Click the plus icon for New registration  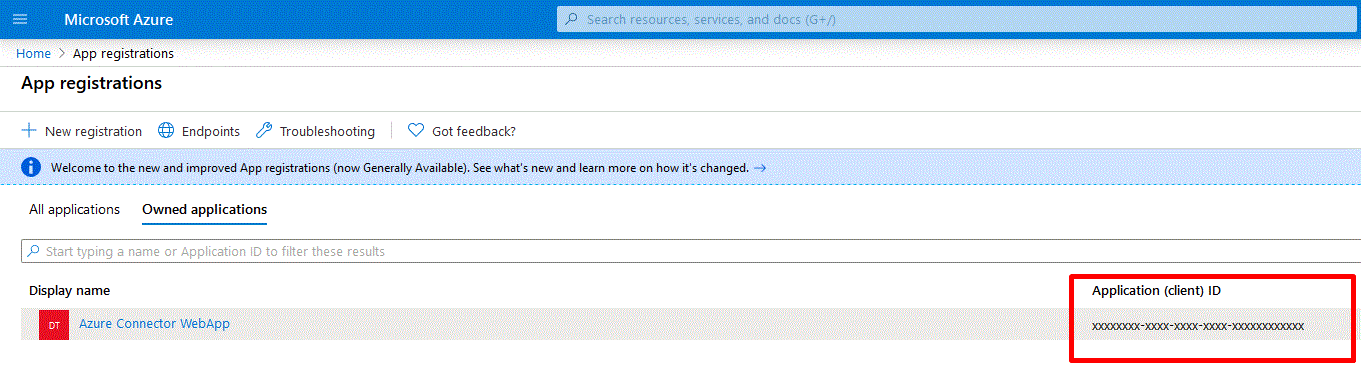click(x=29, y=131)
